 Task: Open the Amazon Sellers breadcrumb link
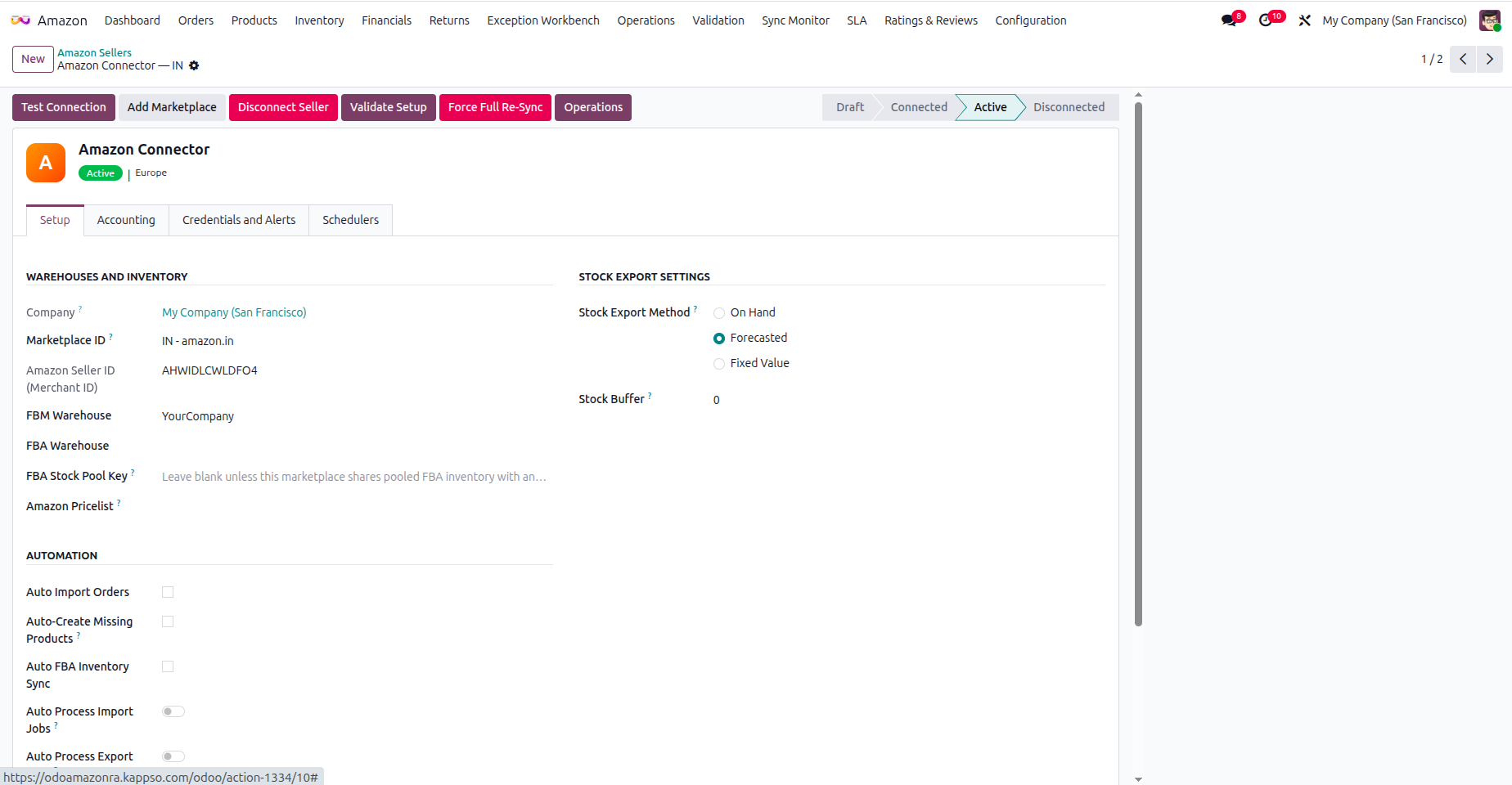point(94,52)
